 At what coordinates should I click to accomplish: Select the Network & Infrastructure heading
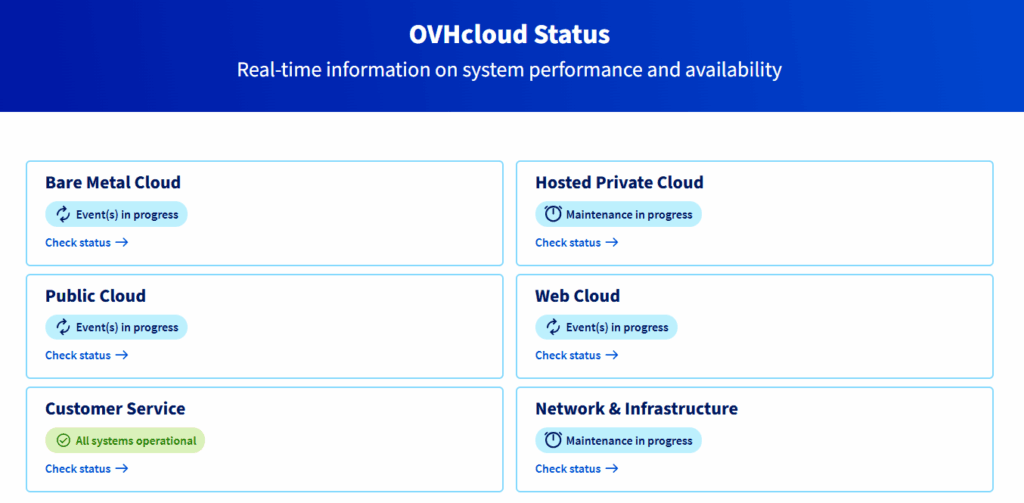tap(637, 409)
